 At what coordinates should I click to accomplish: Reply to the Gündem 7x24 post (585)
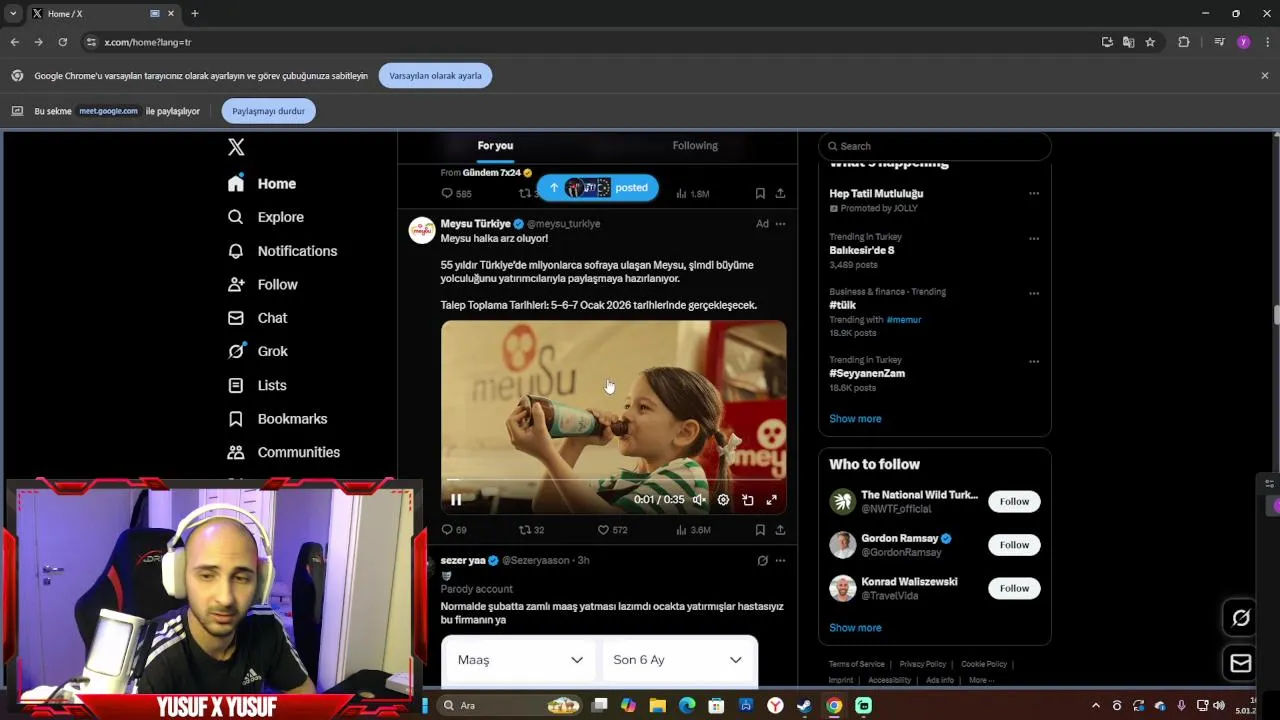tap(456, 194)
